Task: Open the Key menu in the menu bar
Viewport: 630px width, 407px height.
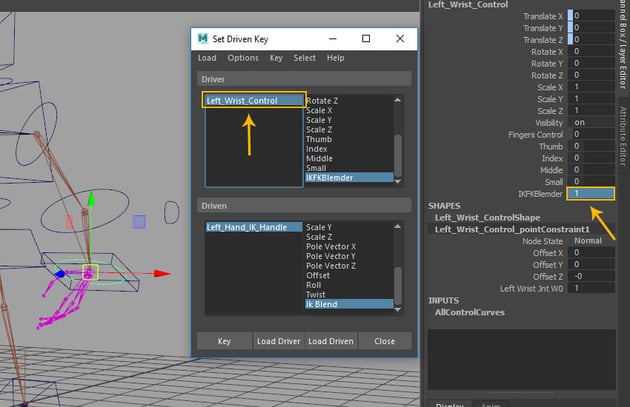Action: click(276, 58)
